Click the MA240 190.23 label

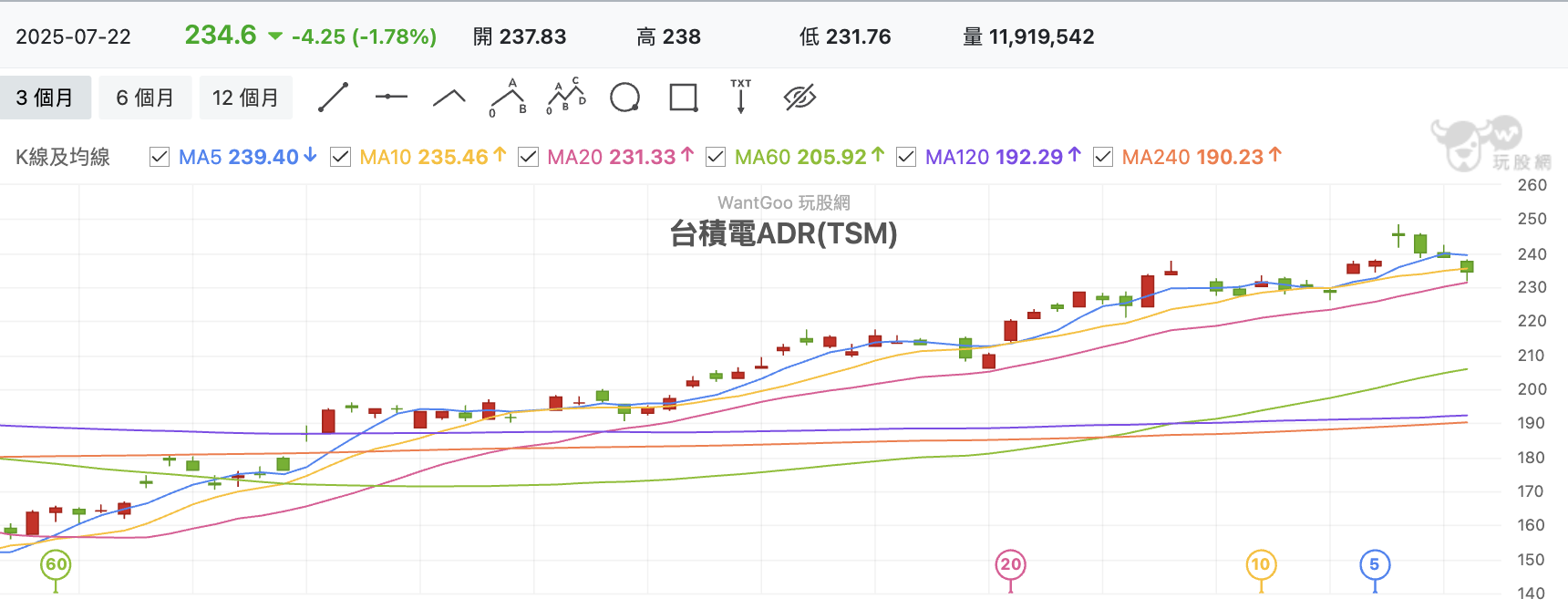1202,157
